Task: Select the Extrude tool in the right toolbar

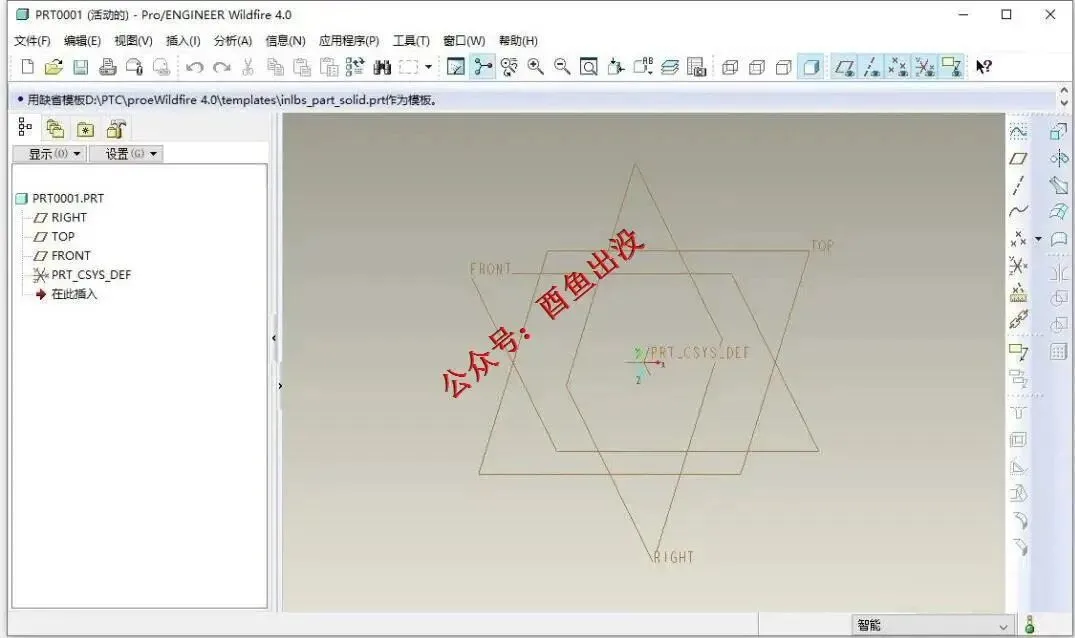Action: (1059, 131)
